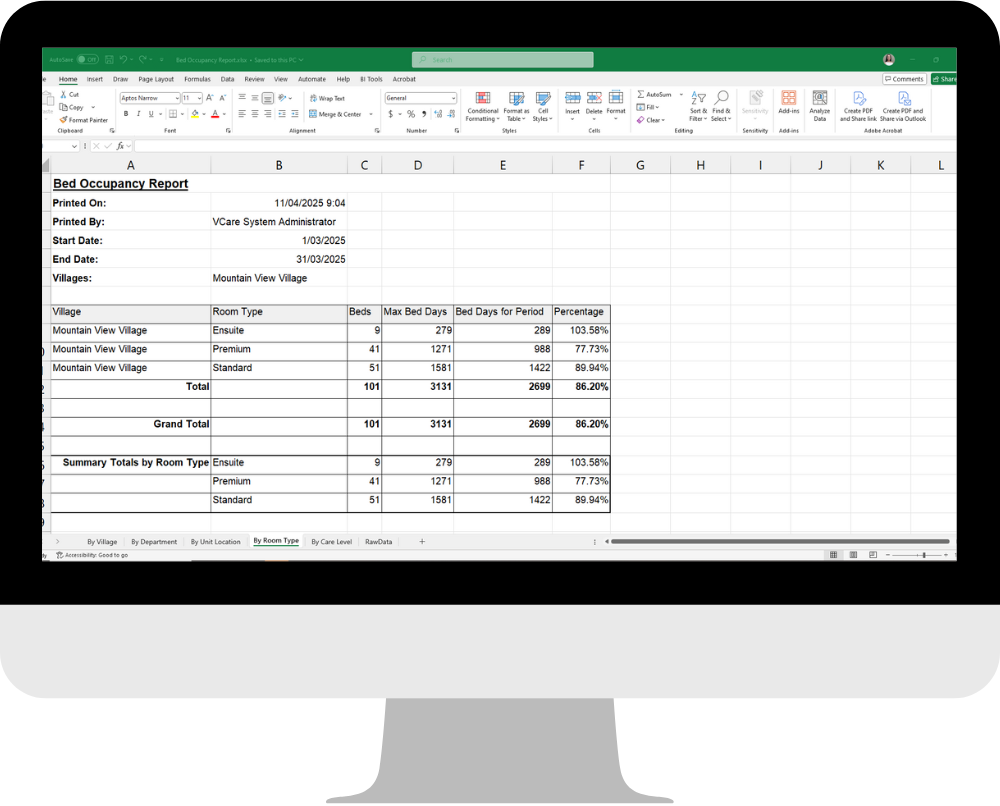Increase font size with the larger A icon
This screenshot has height=806, width=1000.
pyautogui.click(x=209, y=98)
